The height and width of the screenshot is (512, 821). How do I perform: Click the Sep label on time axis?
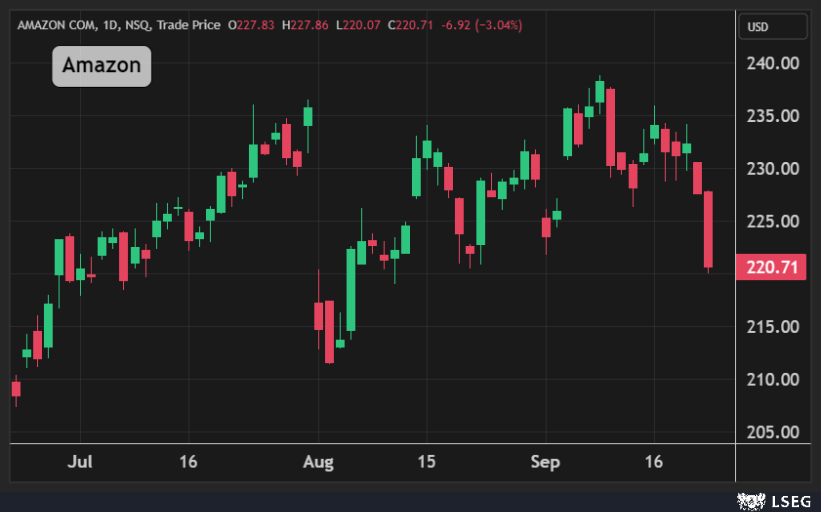tap(546, 462)
